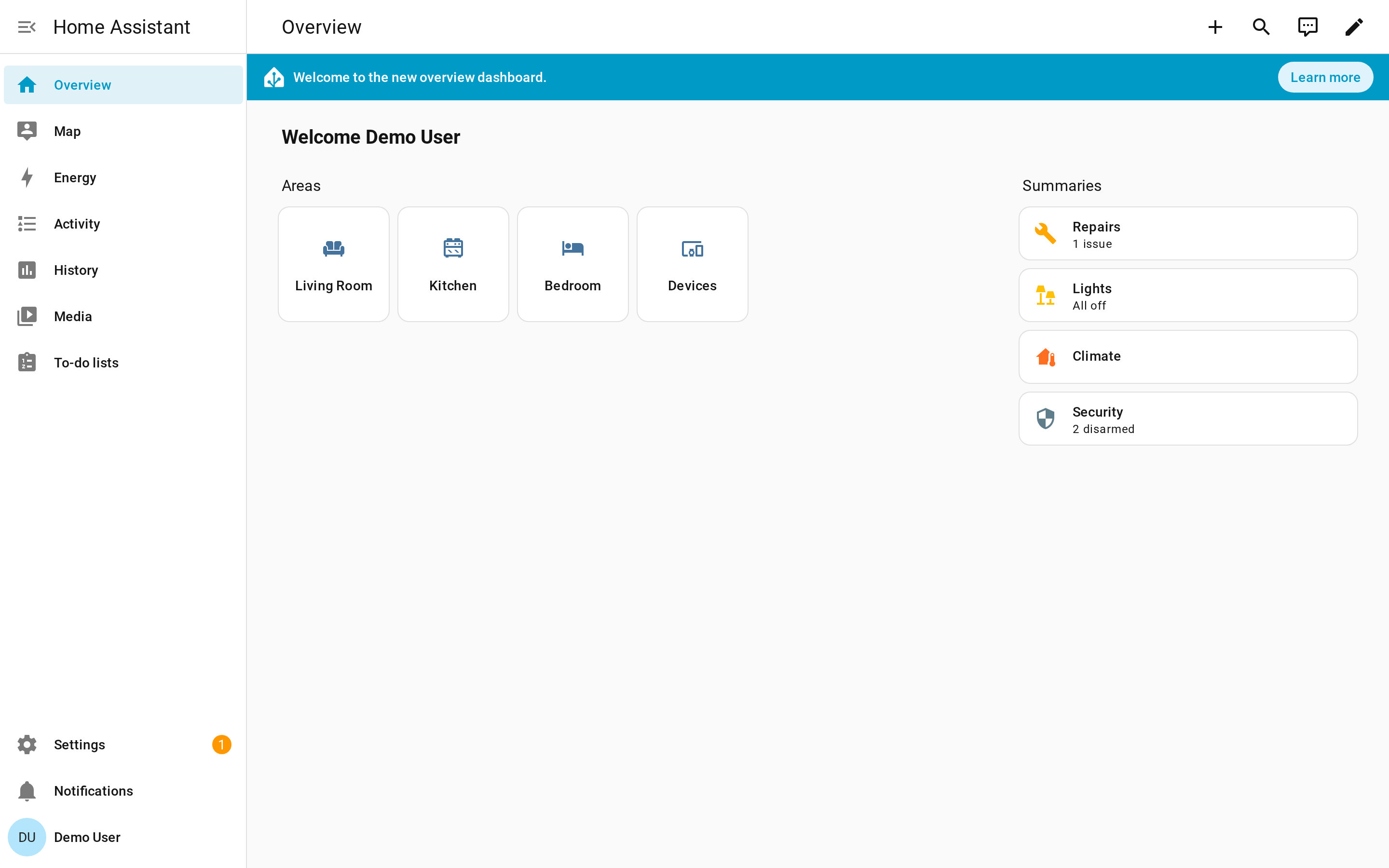Image resolution: width=1389 pixels, height=868 pixels.
Task: Collapse the sidebar with the menu icon
Action: point(27,27)
